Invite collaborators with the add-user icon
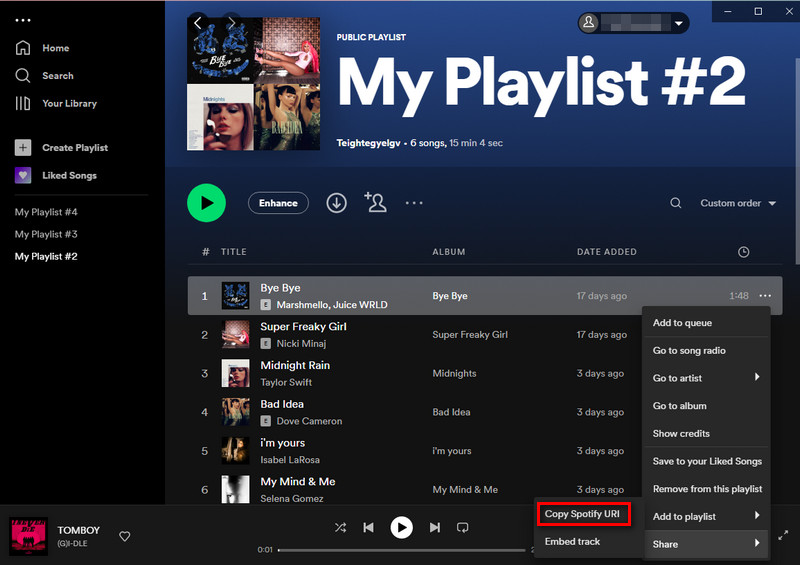The height and width of the screenshot is (565, 800). click(x=375, y=202)
